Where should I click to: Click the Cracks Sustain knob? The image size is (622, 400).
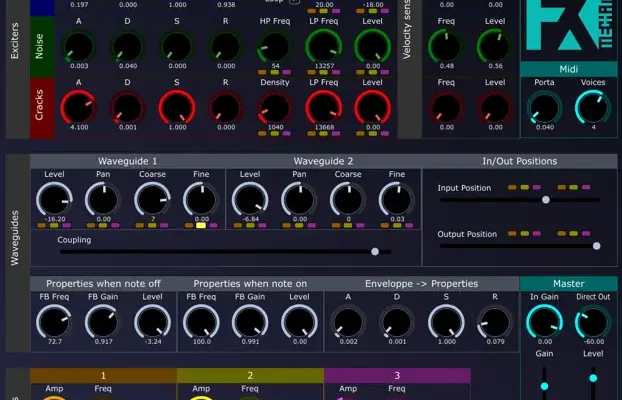click(x=177, y=108)
